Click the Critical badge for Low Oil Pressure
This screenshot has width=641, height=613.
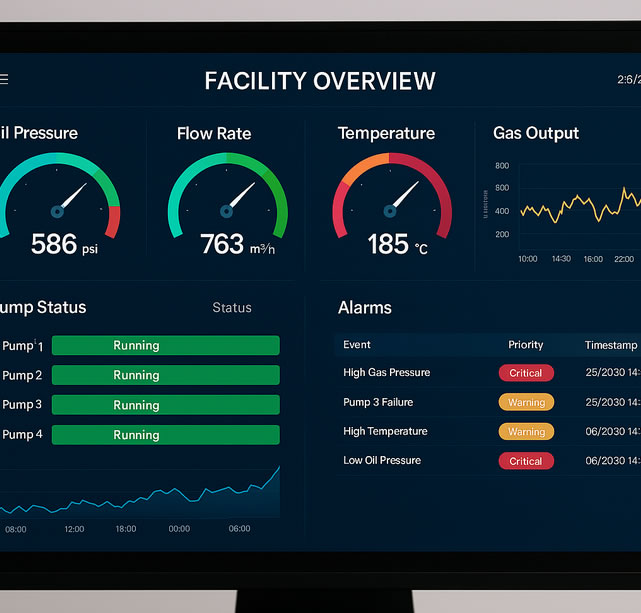(x=526, y=461)
